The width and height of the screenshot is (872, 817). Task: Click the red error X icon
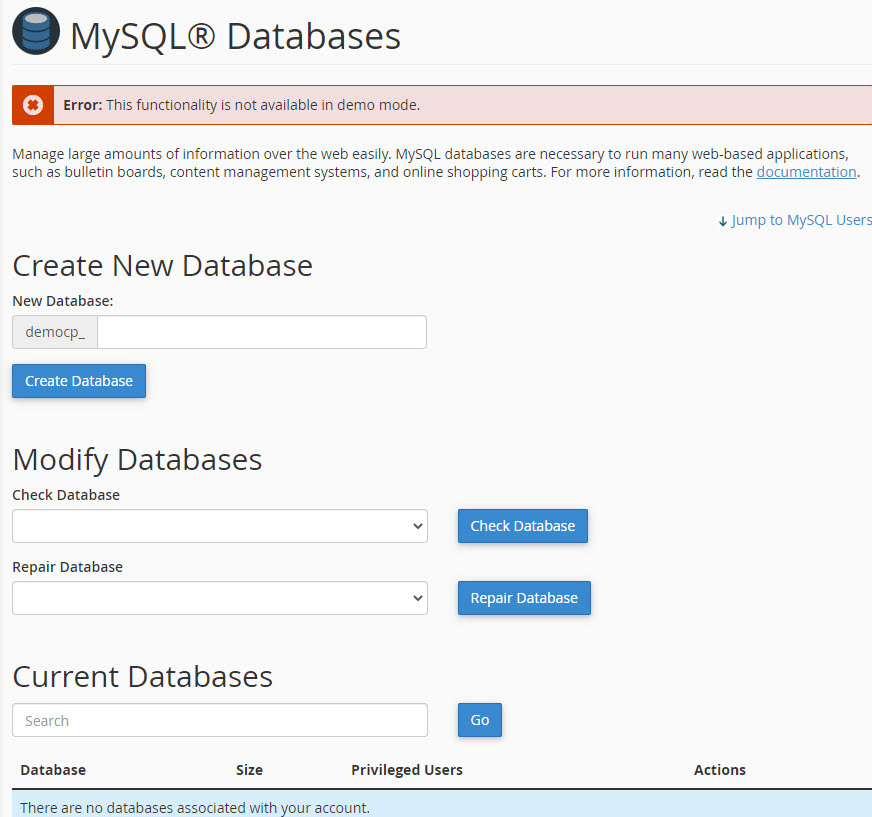(33, 105)
